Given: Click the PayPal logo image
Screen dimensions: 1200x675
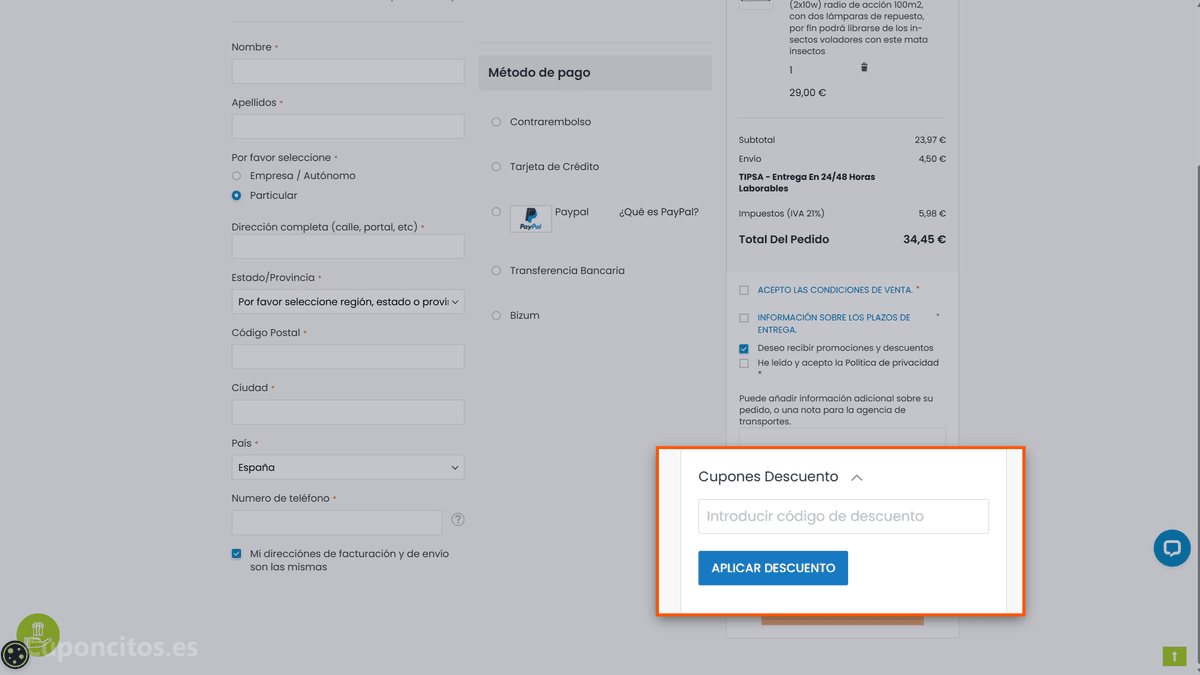Looking at the screenshot, I should 531,219.
